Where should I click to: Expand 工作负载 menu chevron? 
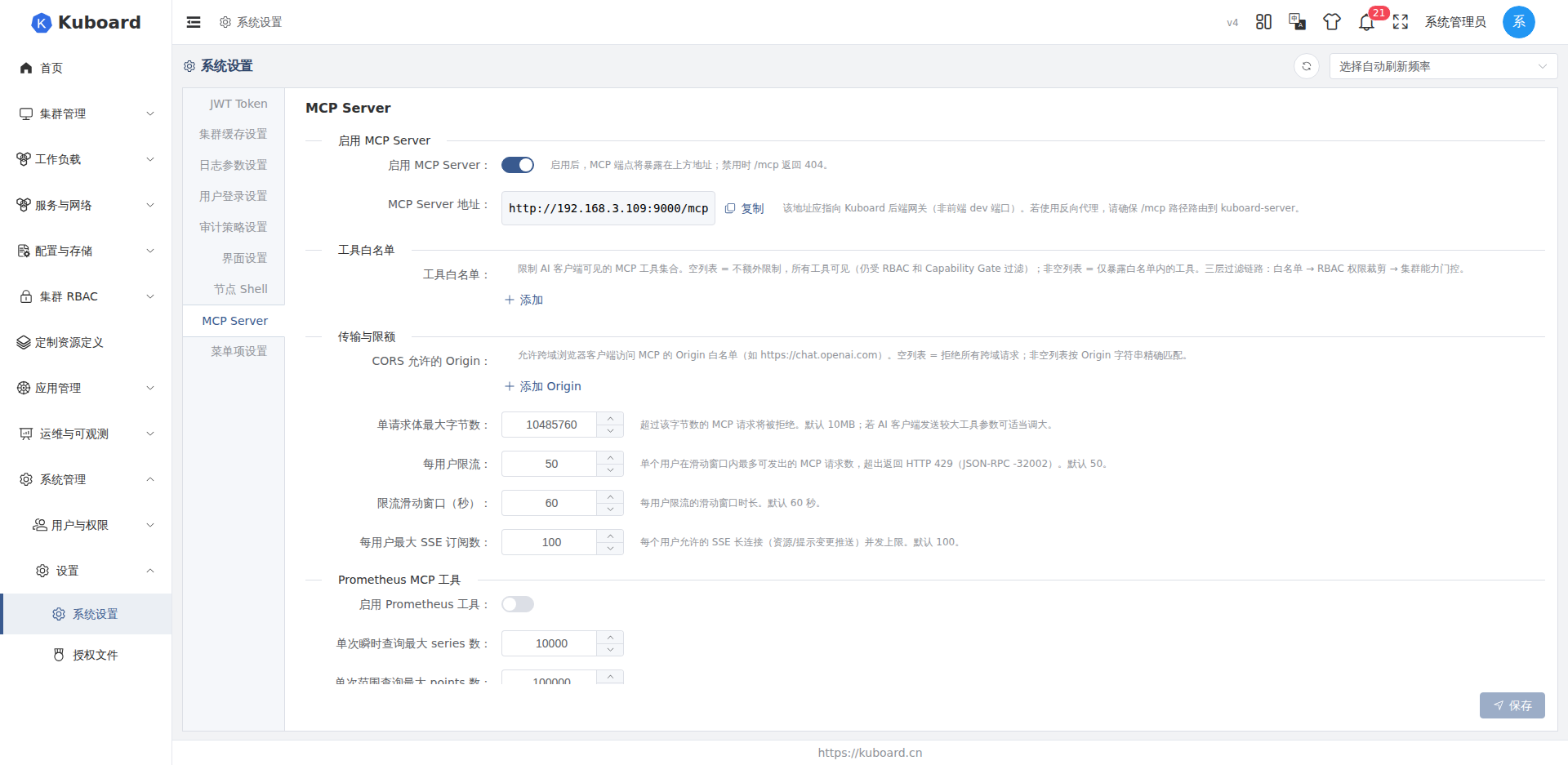(x=150, y=159)
